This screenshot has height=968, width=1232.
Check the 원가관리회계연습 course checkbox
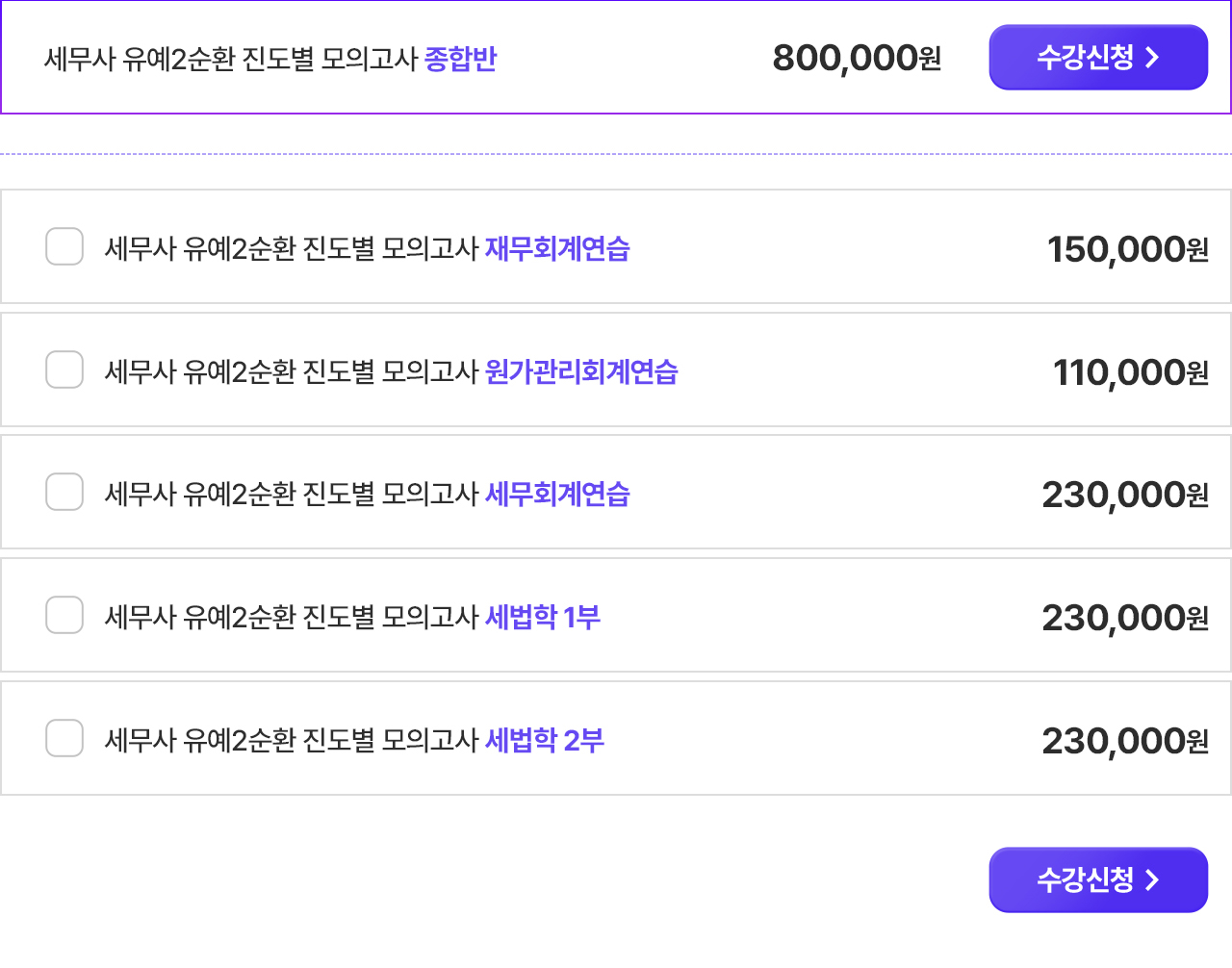(64, 369)
